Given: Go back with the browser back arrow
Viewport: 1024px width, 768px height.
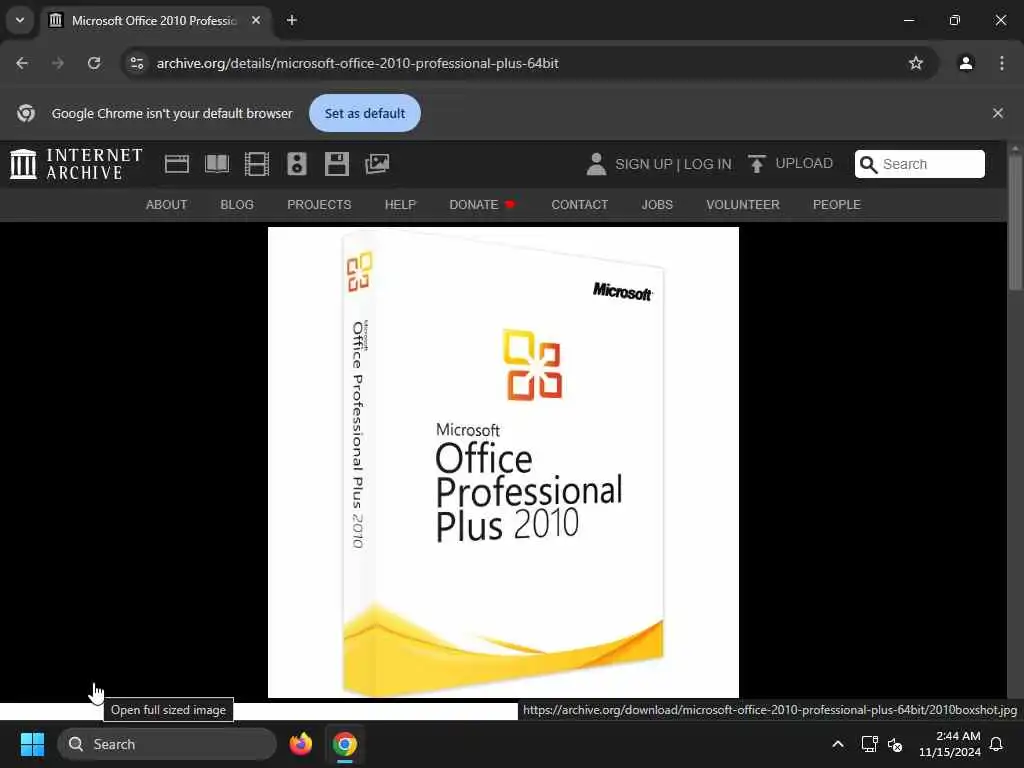Looking at the screenshot, I should 22,63.
